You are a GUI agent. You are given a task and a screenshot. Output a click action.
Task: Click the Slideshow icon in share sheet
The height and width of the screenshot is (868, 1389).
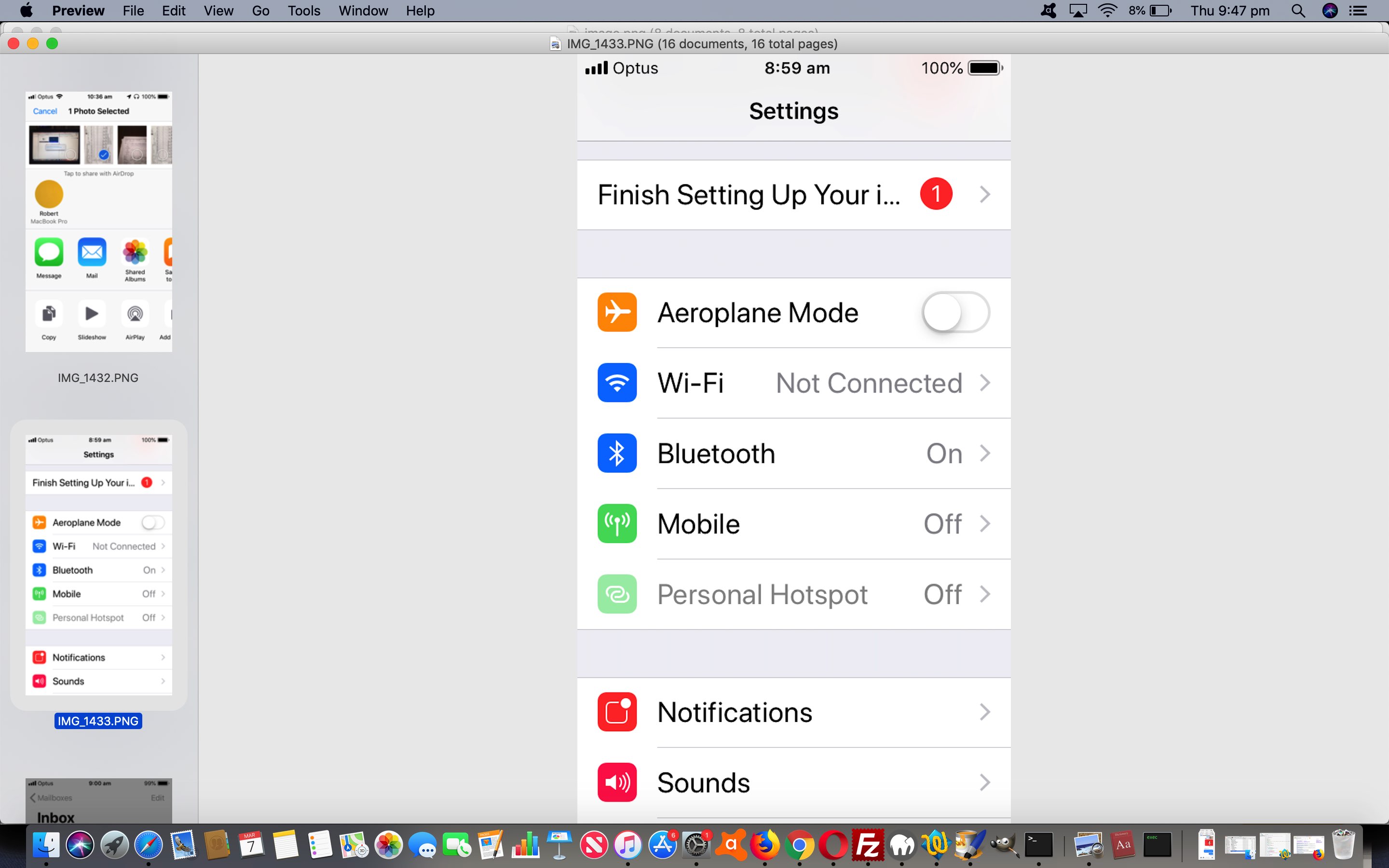[x=91, y=314]
